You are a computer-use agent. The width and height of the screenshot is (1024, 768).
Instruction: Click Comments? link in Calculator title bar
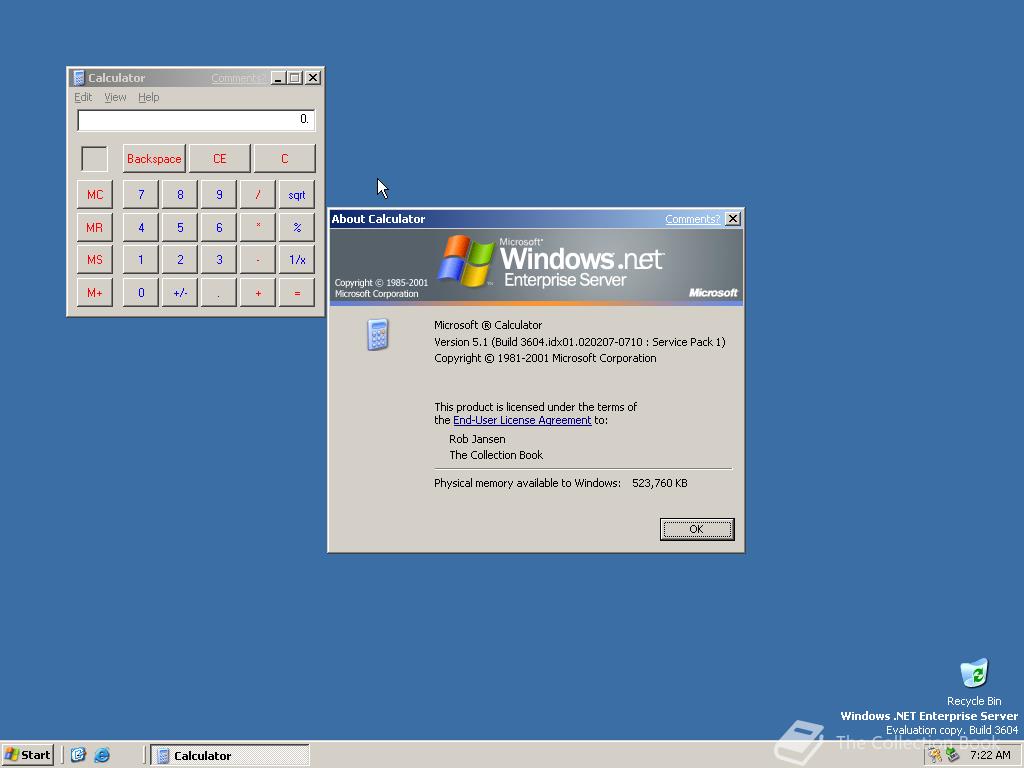(x=238, y=78)
